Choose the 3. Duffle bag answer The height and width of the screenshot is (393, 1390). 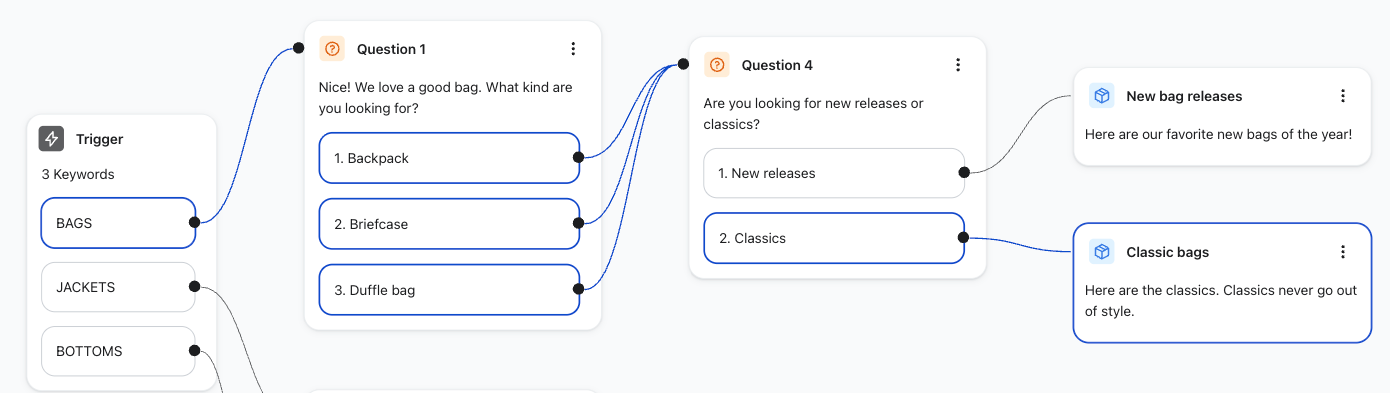[x=449, y=290]
